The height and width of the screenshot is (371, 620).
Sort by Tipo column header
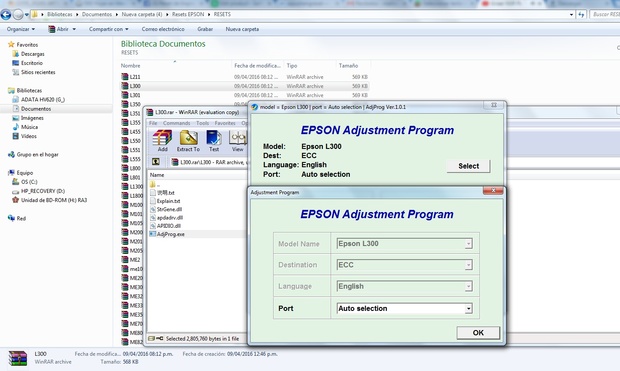coord(292,66)
